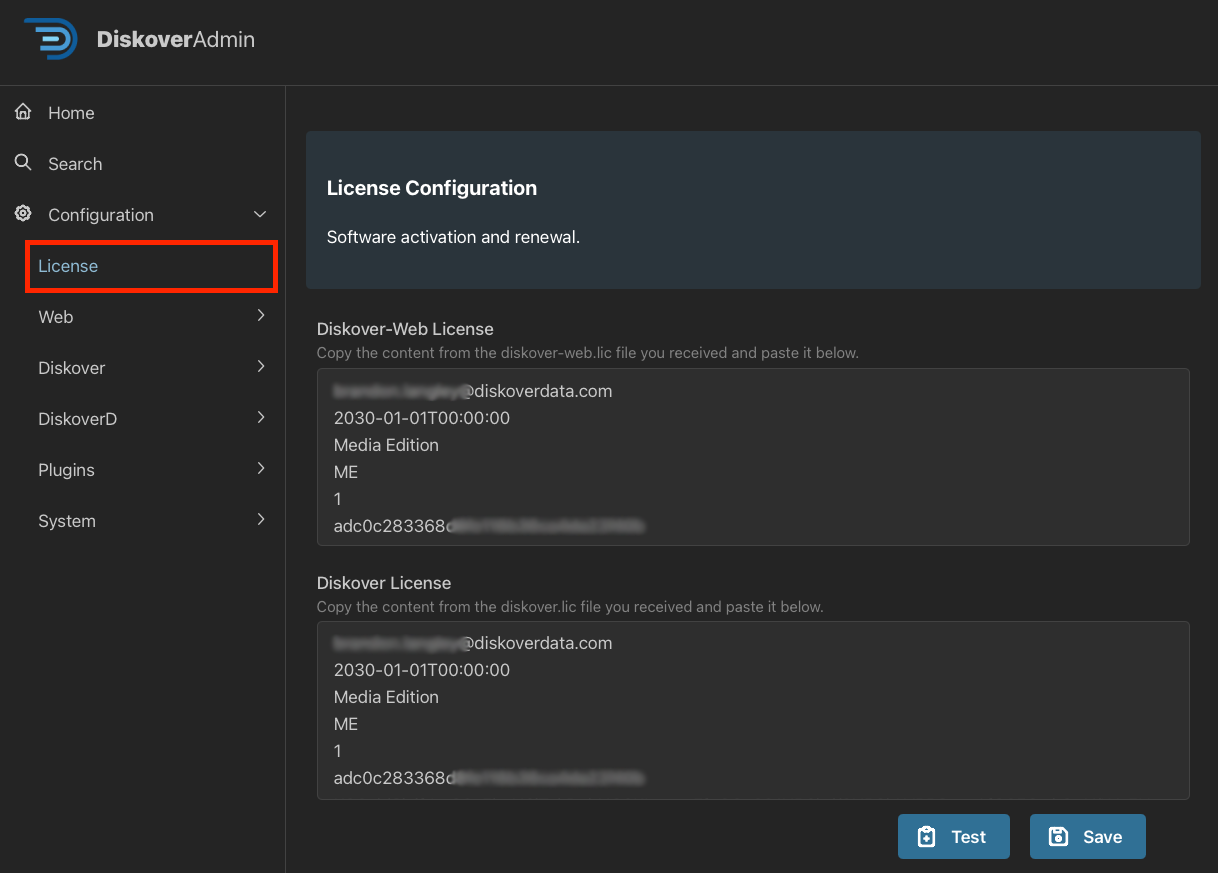Click the DiskoverAdmin title text
Image resolution: width=1218 pixels, height=873 pixels.
(x=176, y=40)
